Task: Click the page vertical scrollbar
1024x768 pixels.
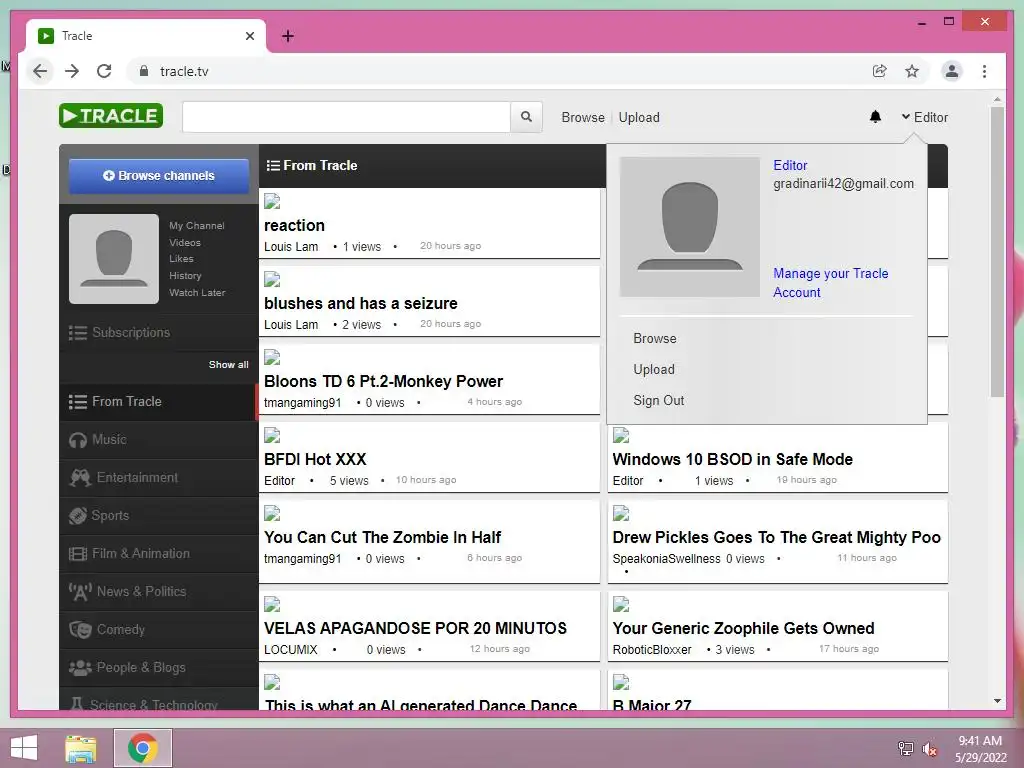Action: pos(997,251)
